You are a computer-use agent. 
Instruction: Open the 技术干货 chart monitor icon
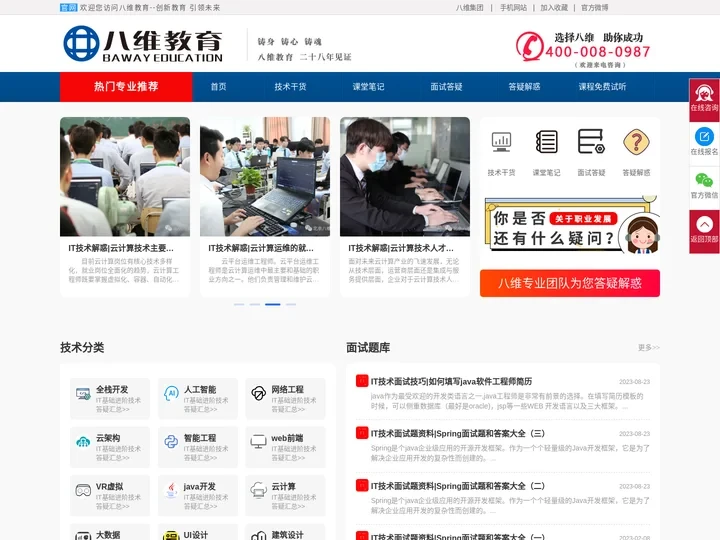click(x=501, y=141)
